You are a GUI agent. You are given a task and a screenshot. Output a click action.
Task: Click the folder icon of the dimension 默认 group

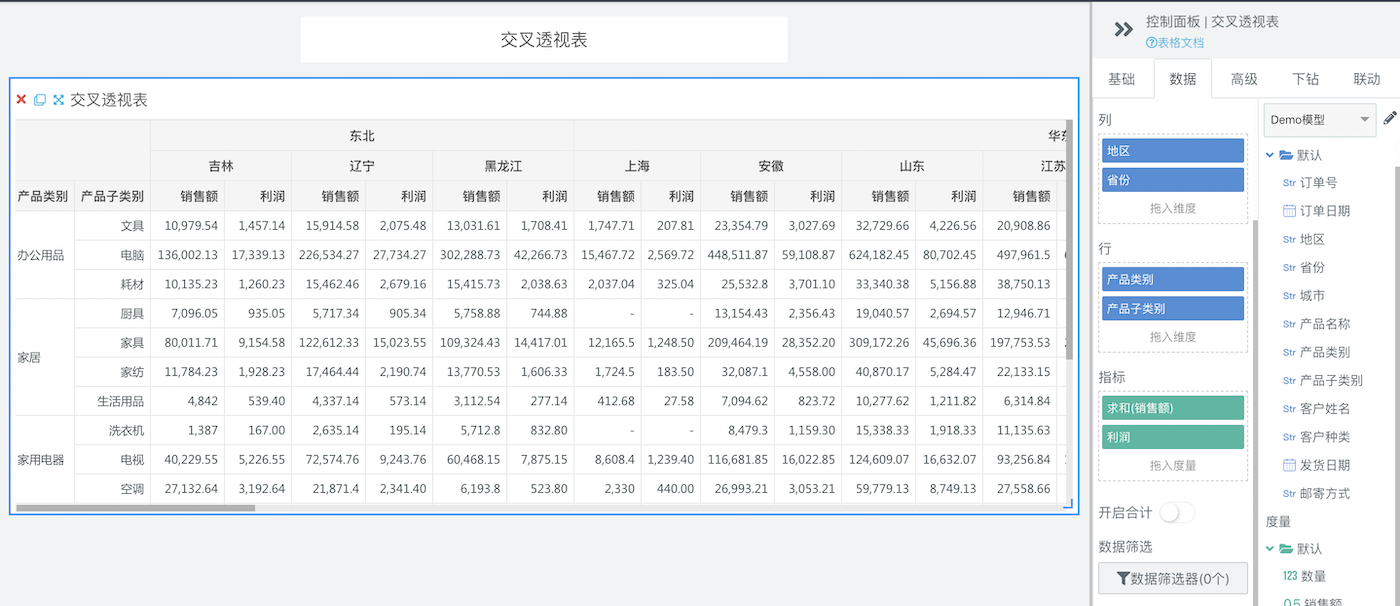1286,155
